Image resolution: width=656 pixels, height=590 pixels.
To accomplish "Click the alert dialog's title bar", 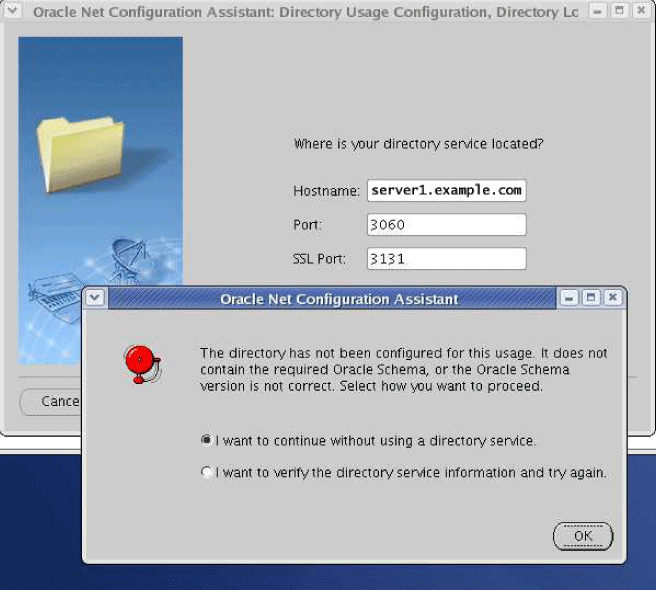I will [x=338, y=298].
